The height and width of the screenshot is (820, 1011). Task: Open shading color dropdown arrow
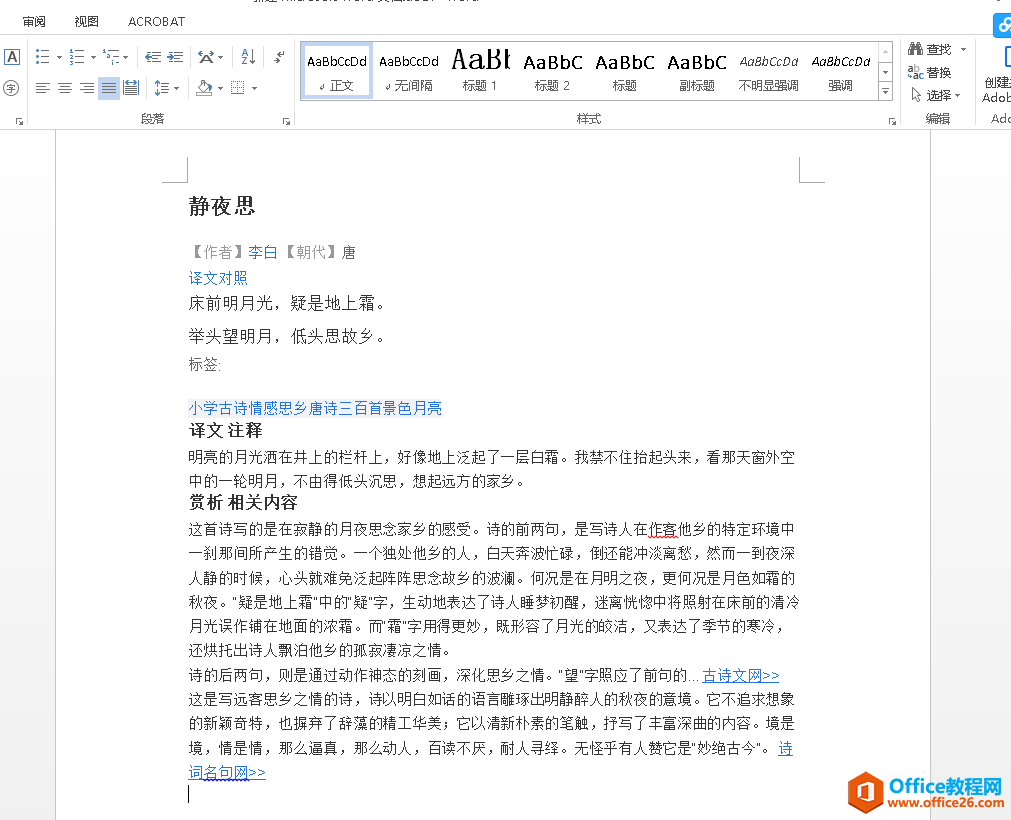pos(221,88)
